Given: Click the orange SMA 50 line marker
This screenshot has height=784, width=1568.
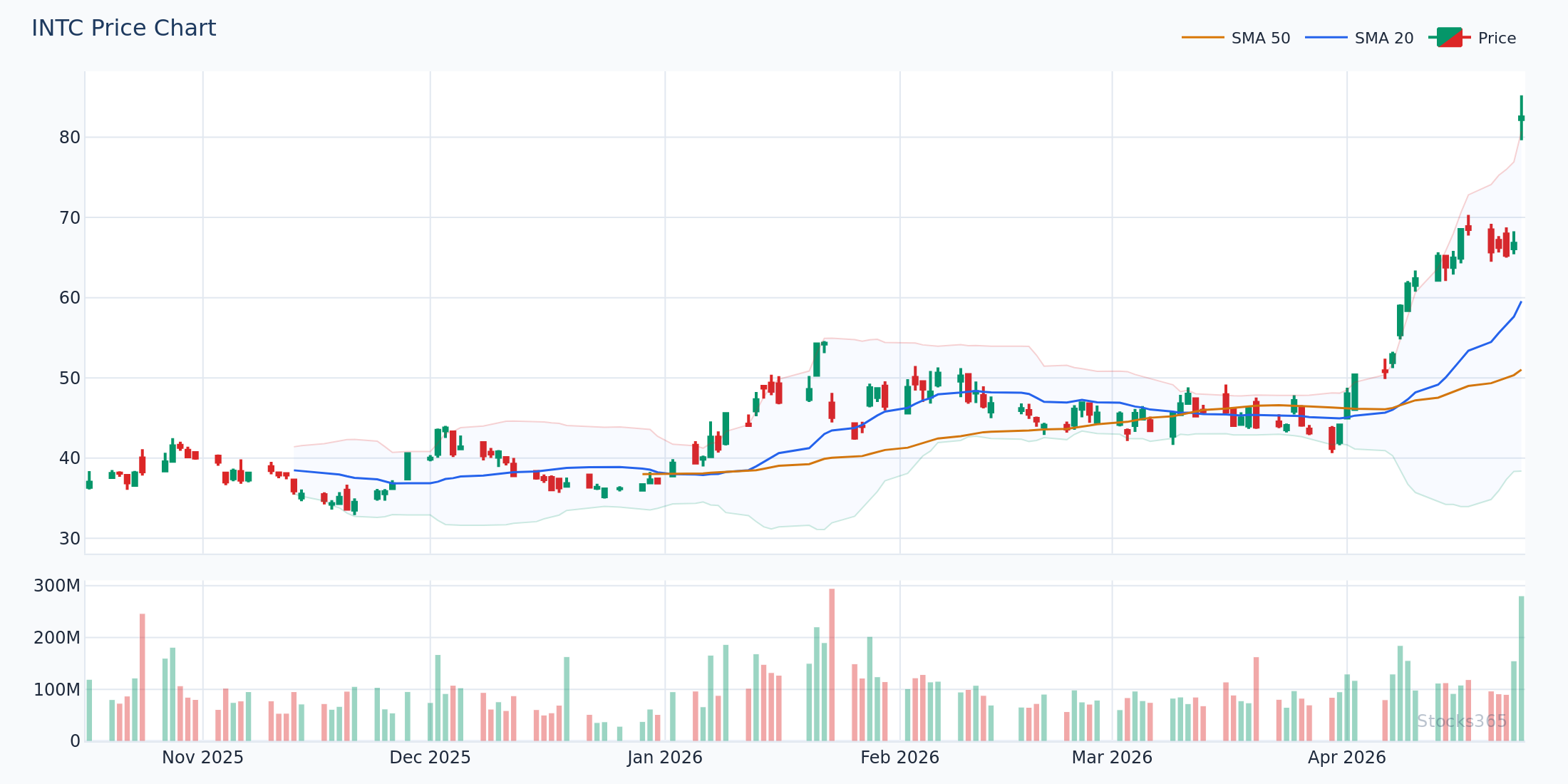Looking at the screenshot, I should [1203, 37].
